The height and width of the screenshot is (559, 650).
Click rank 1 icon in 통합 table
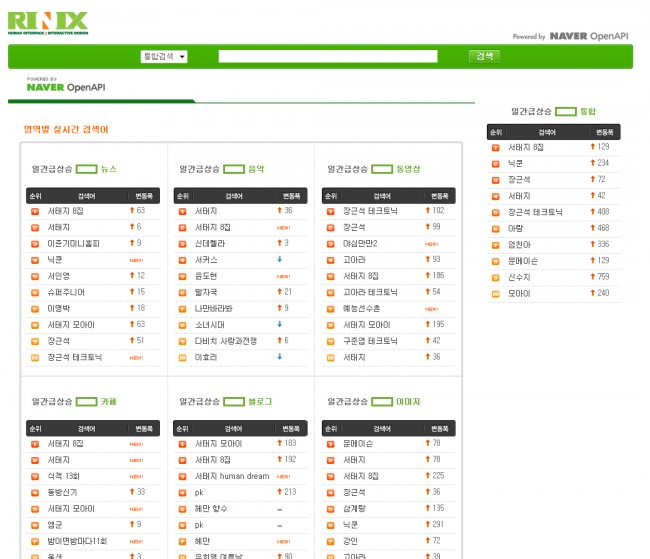[x=495, y=147]
